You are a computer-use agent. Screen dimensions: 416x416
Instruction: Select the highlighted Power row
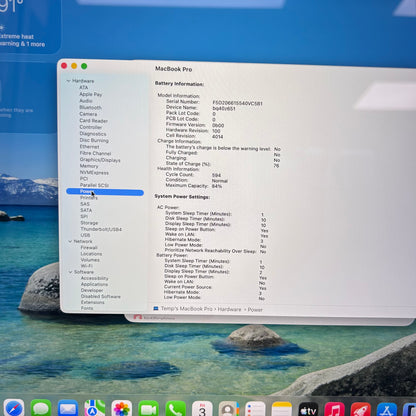tap(105, 192)
